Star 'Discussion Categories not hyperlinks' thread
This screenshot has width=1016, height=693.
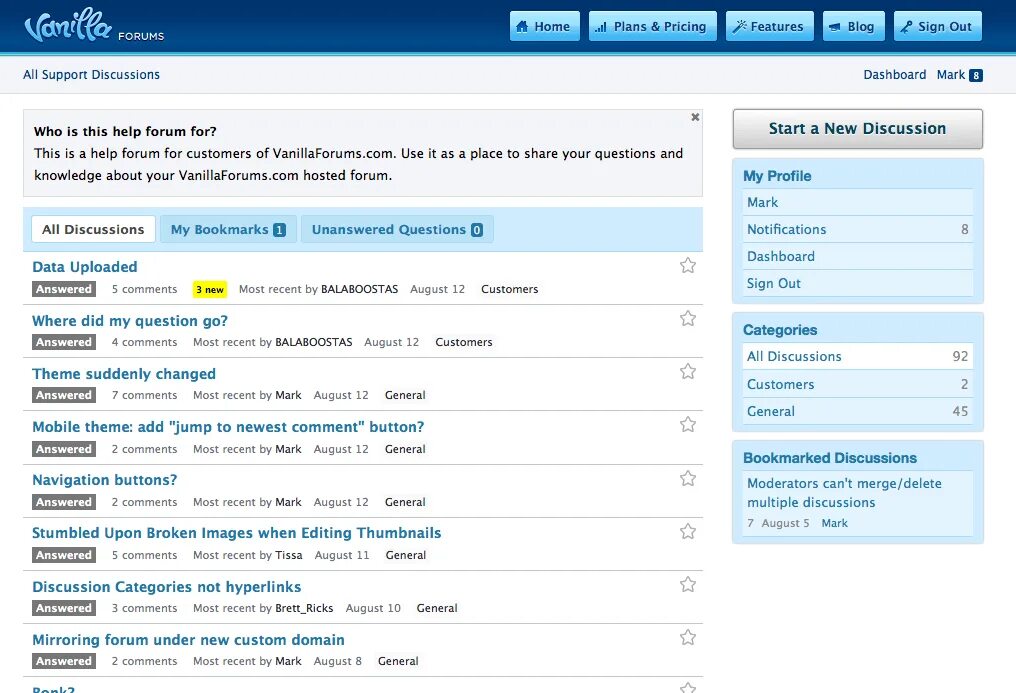tap(687, 585)
